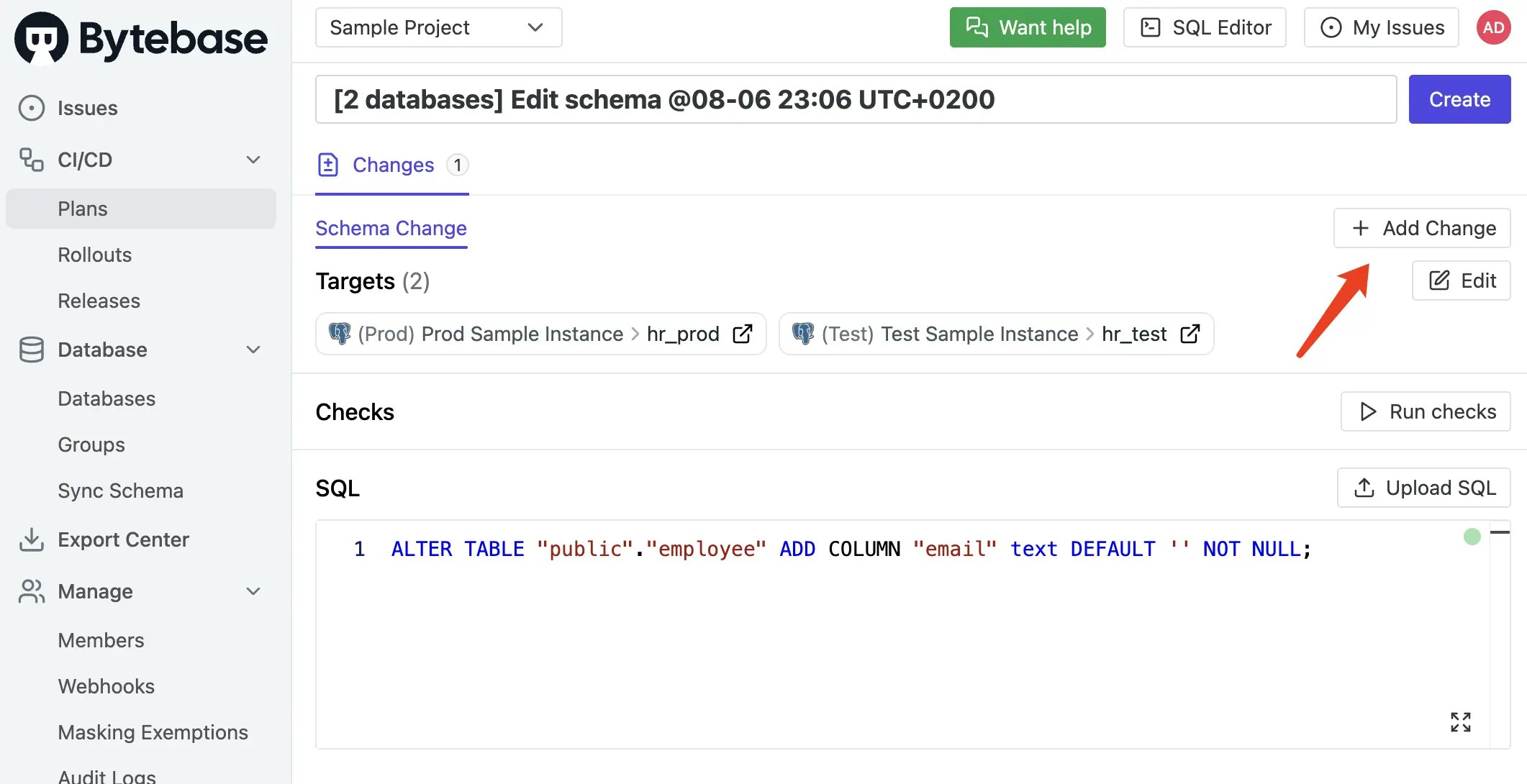The image size is (1527, 784).
Task: Select the Changes tab
Action: pos(392,165)
